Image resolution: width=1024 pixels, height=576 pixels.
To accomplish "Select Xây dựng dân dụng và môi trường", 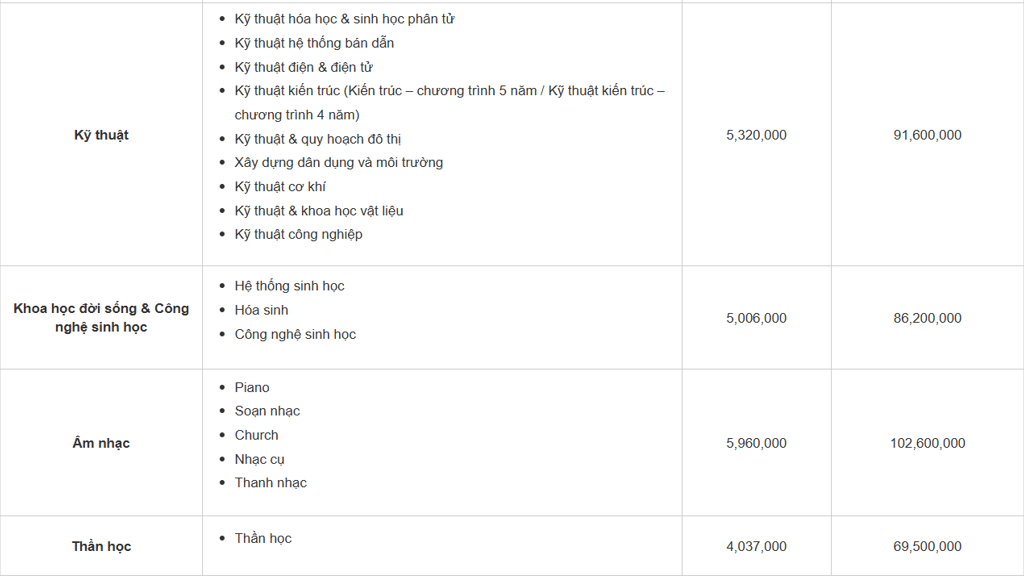I will click(339, 163).
